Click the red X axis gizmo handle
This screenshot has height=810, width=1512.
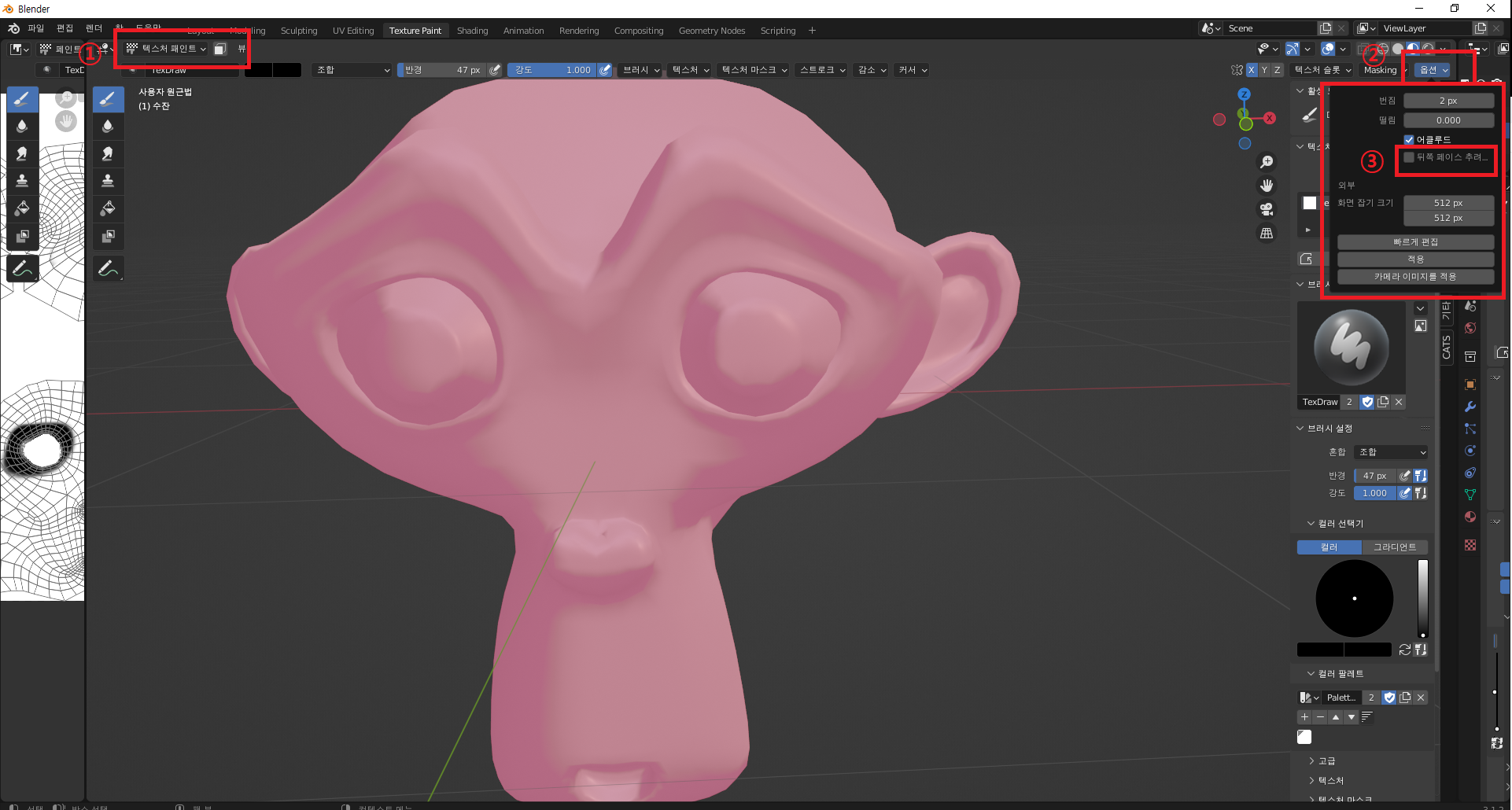tap(1270, 118)
